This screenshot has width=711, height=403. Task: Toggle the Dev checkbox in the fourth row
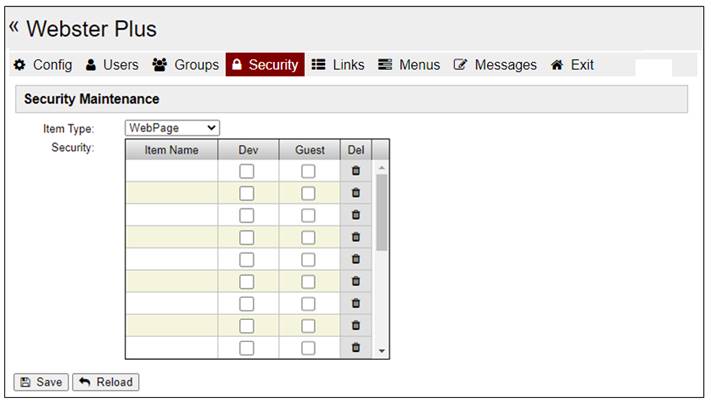247,237
